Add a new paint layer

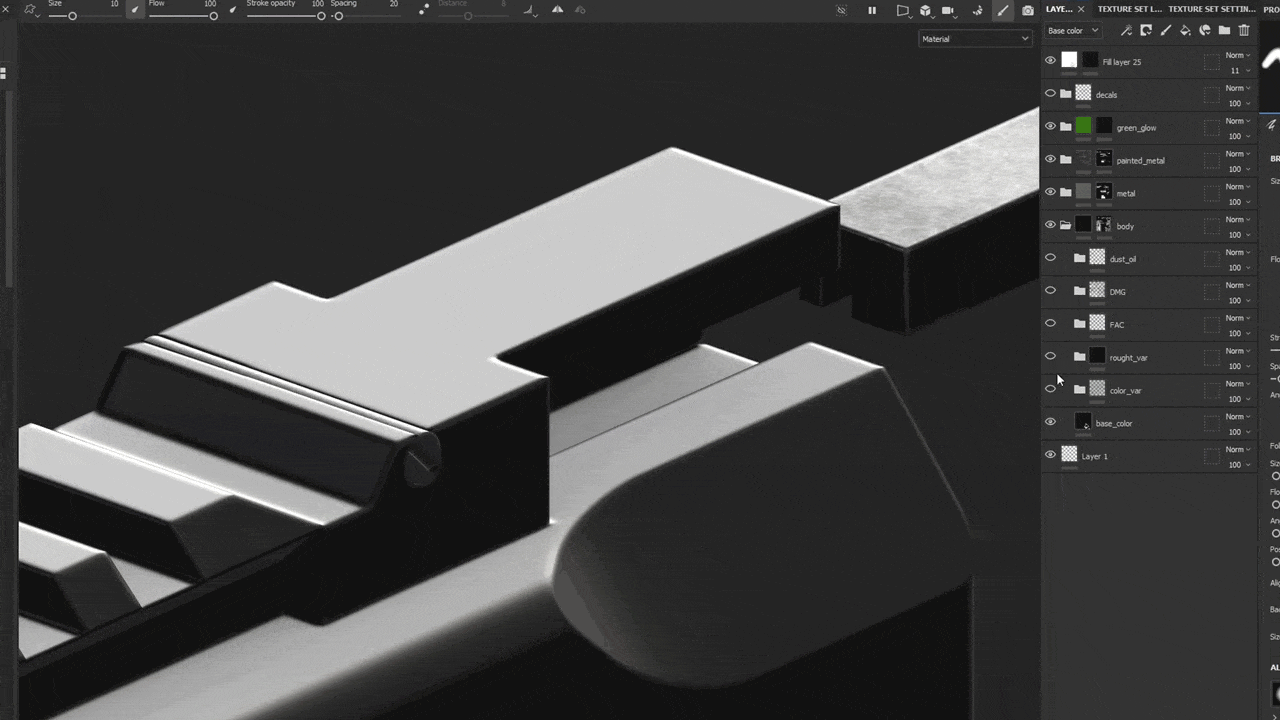1166,31
